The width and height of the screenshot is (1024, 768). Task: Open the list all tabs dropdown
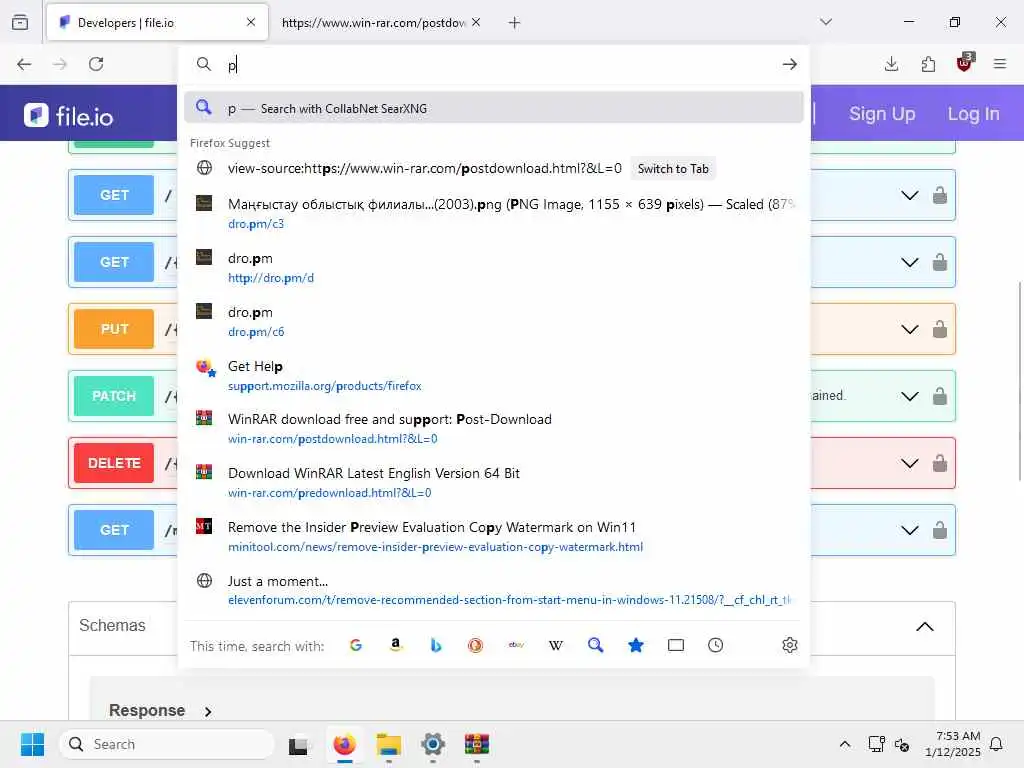(826, 22)
